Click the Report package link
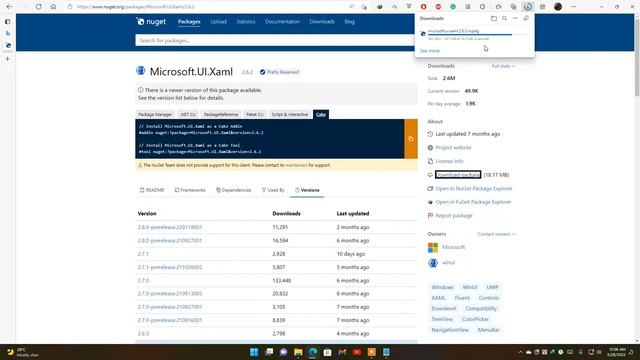The width and height of the screenshot is (640, 360). tap(454, 216)
